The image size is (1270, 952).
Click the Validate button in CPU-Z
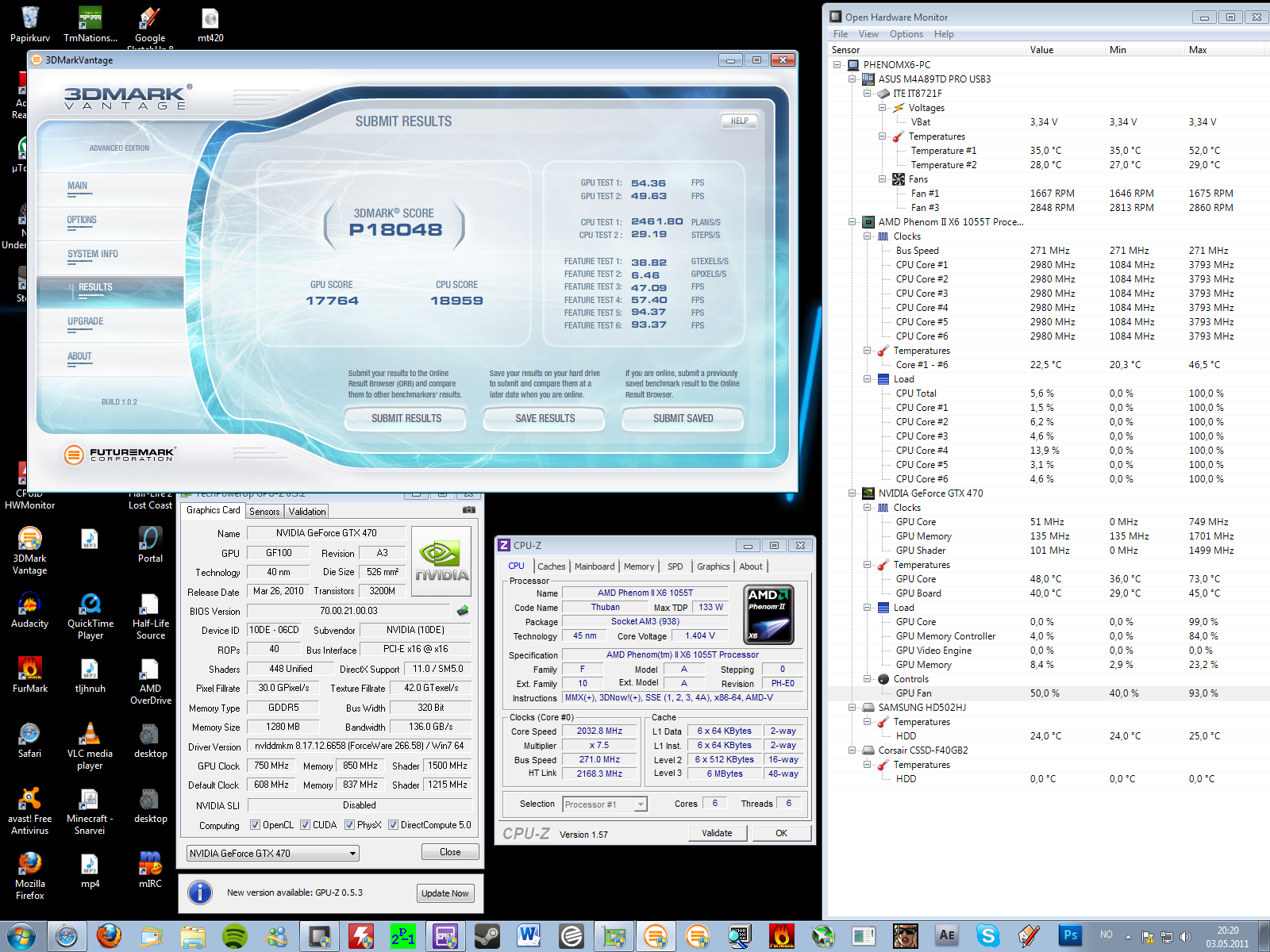717,833
